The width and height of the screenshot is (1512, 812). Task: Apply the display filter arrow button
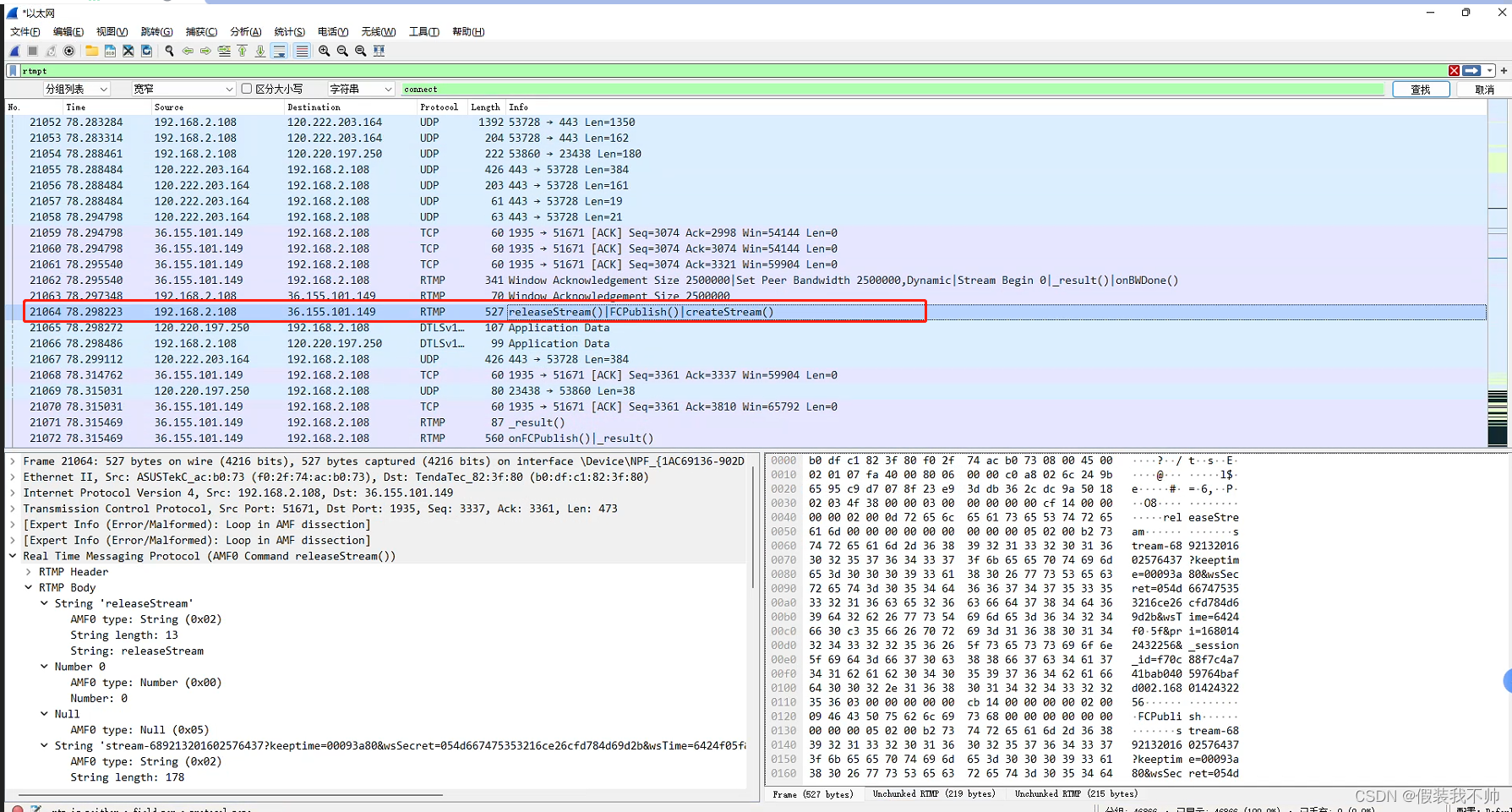1472,71
